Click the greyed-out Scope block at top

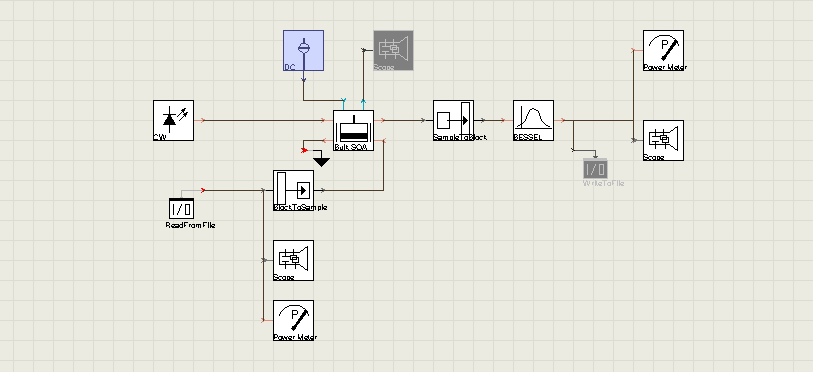point(394,50)
